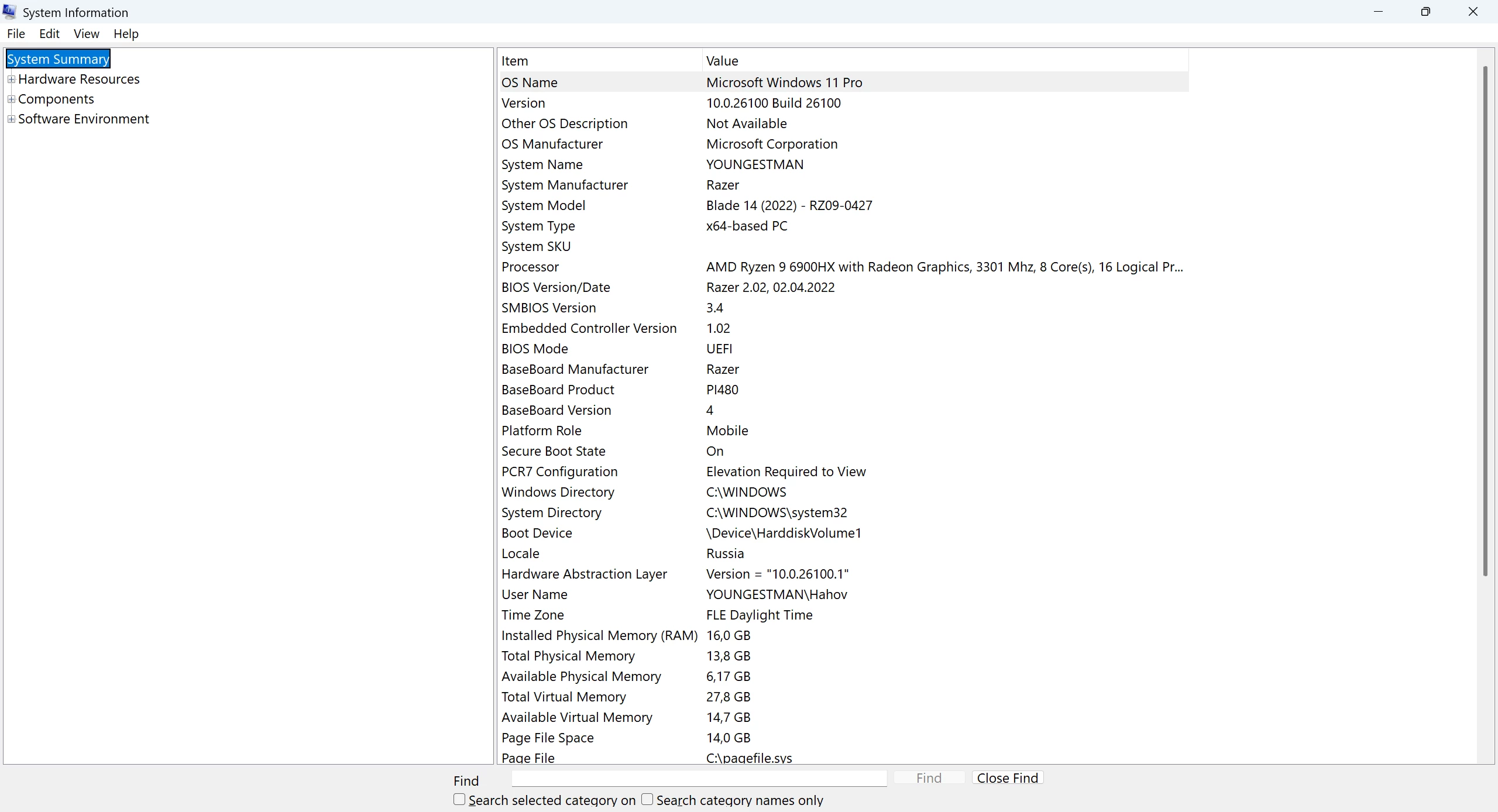
Task: Click the Find button
Action: 929,778
